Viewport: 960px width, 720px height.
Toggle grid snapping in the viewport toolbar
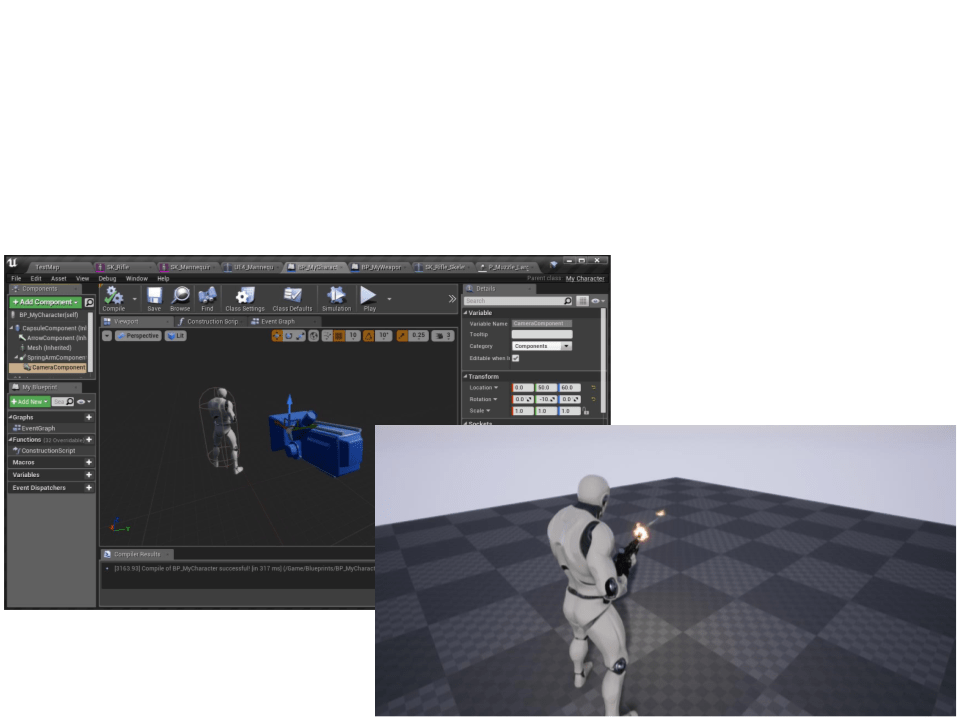(x=337, y=336)
